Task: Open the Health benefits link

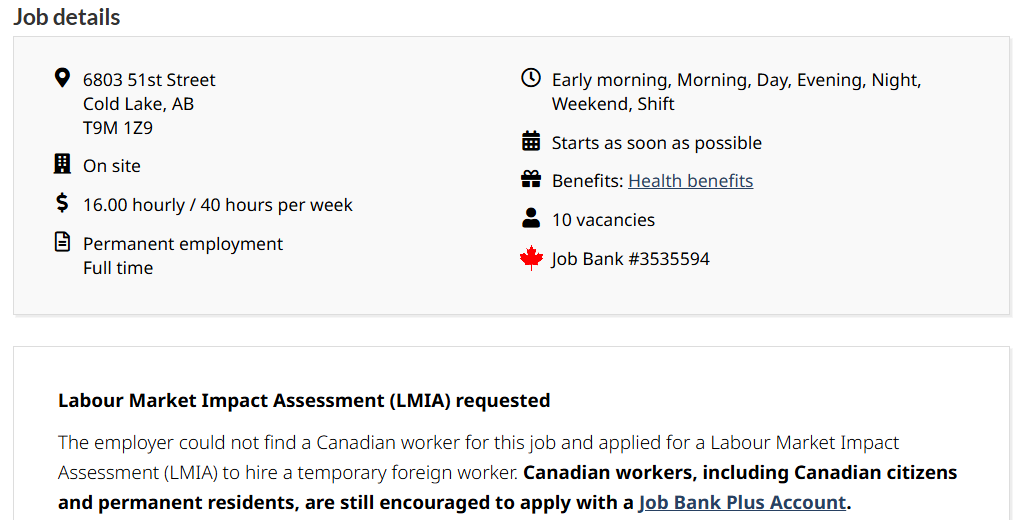Action: click(690, 181)
